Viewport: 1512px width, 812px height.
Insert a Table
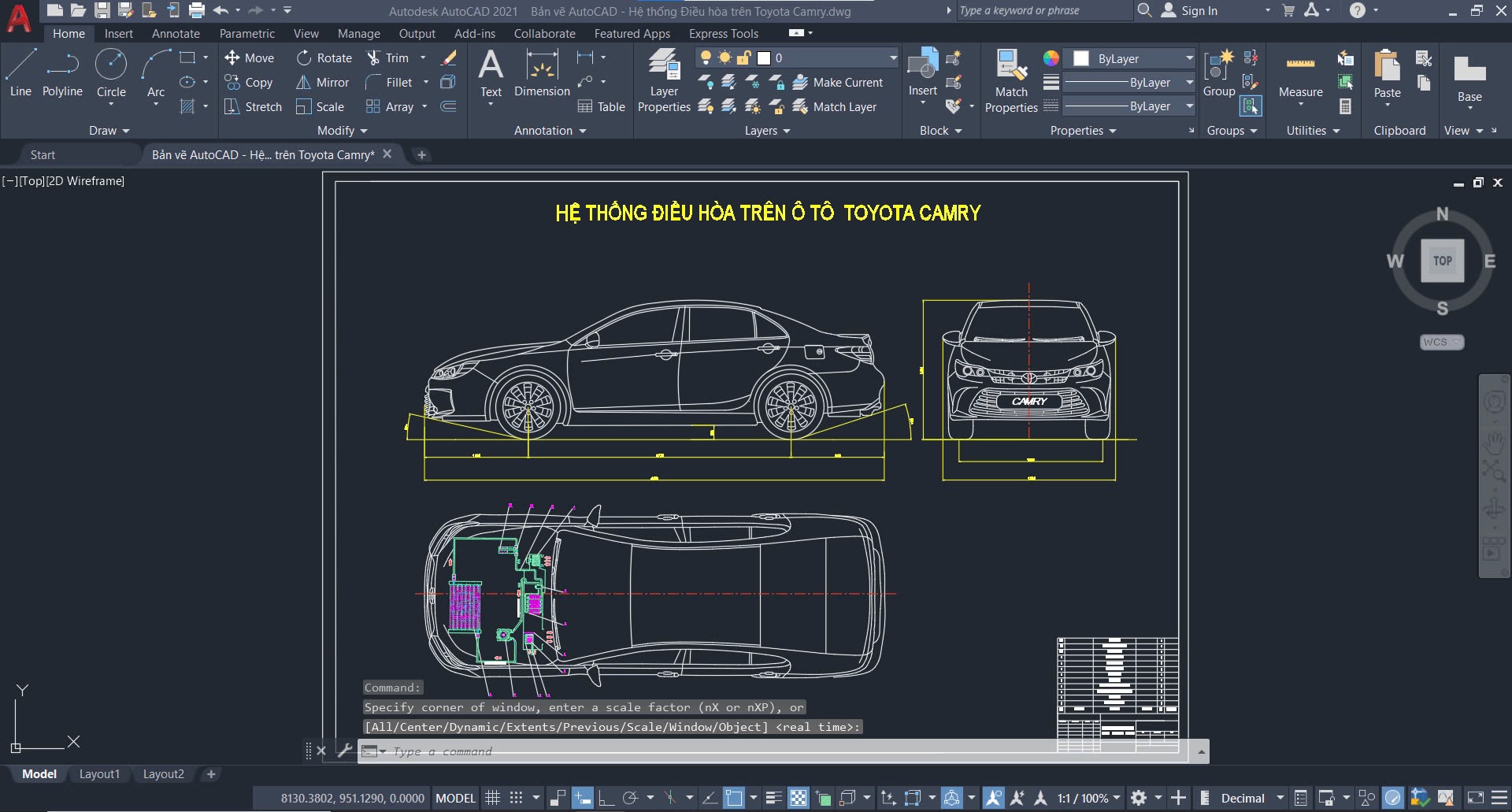[601, 106]
